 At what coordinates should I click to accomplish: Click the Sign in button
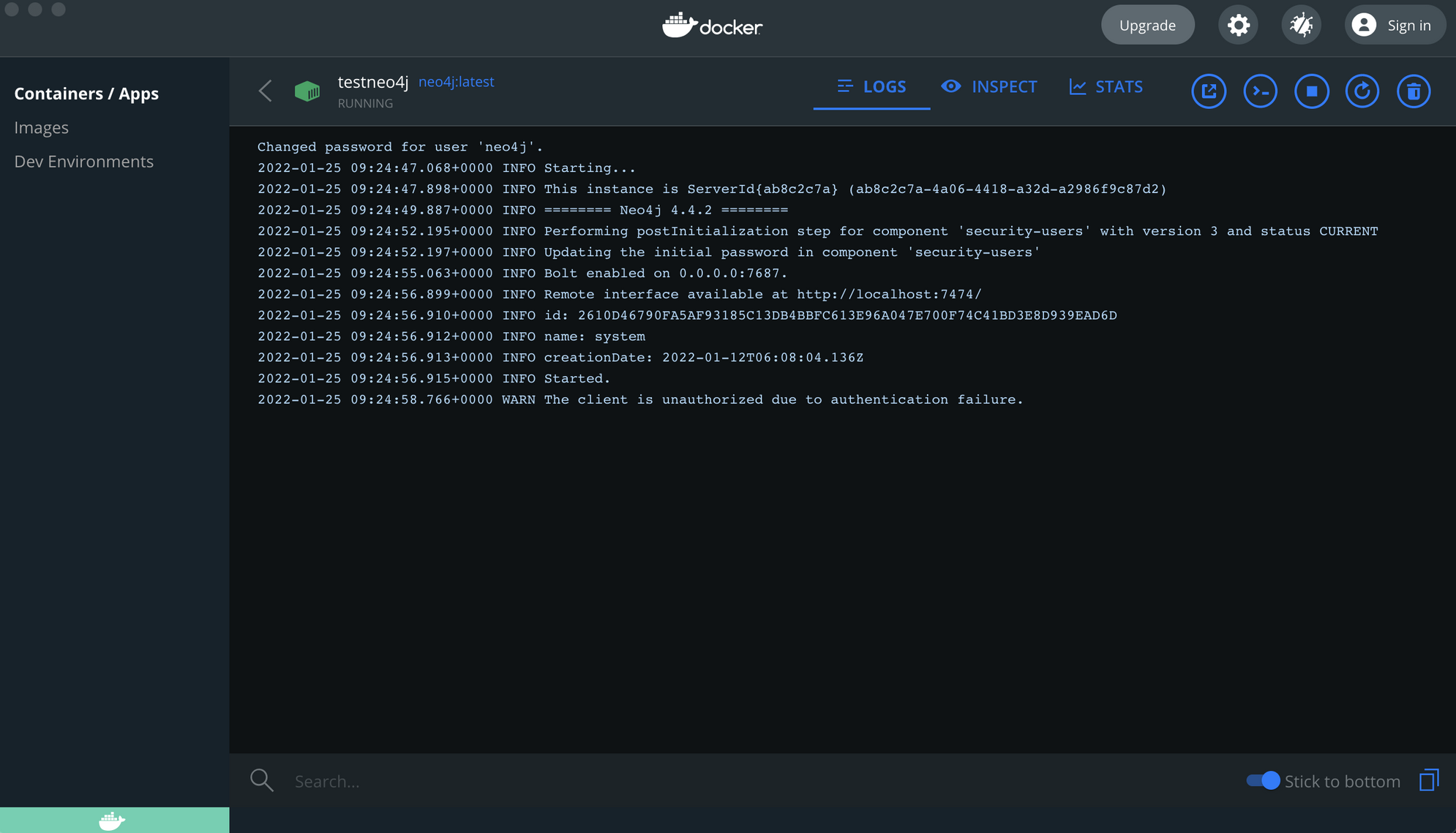pyautogui.click(x=1394, y=26)
